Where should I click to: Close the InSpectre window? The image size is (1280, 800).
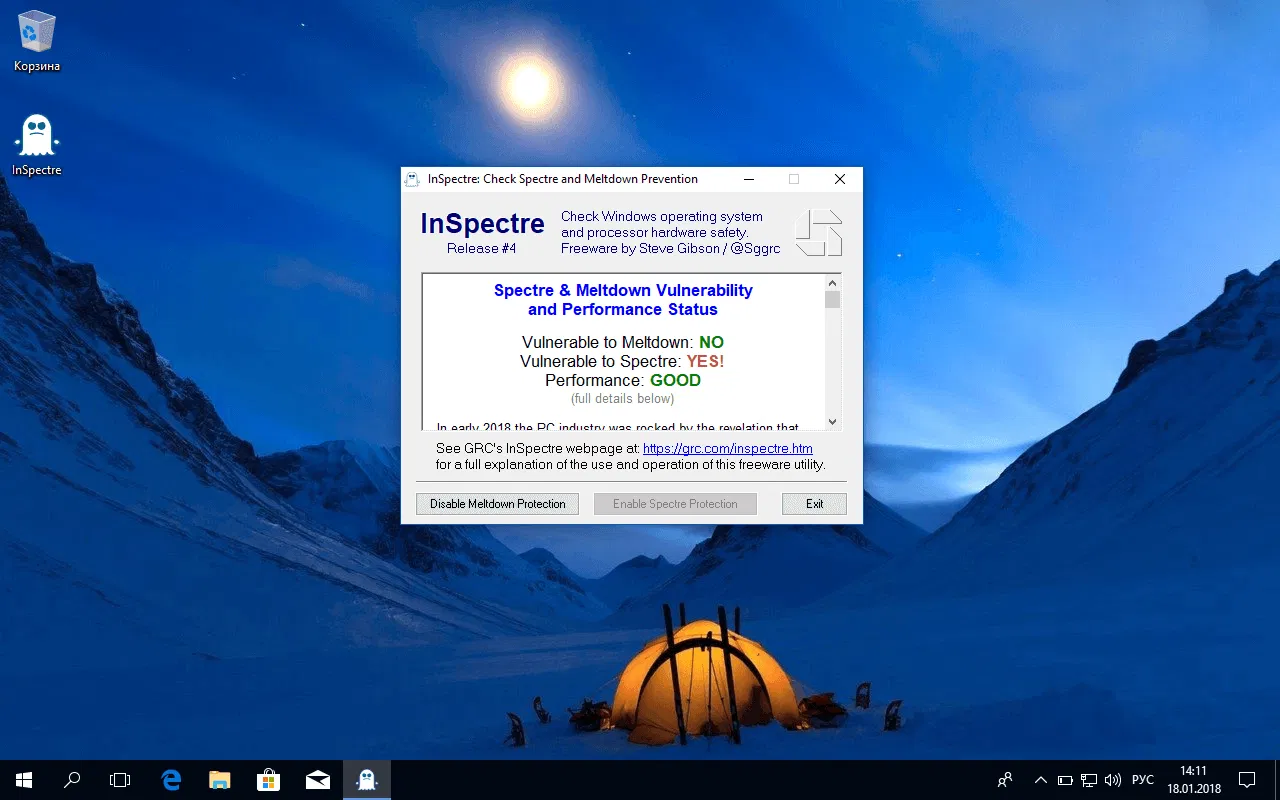pos(840,179)
